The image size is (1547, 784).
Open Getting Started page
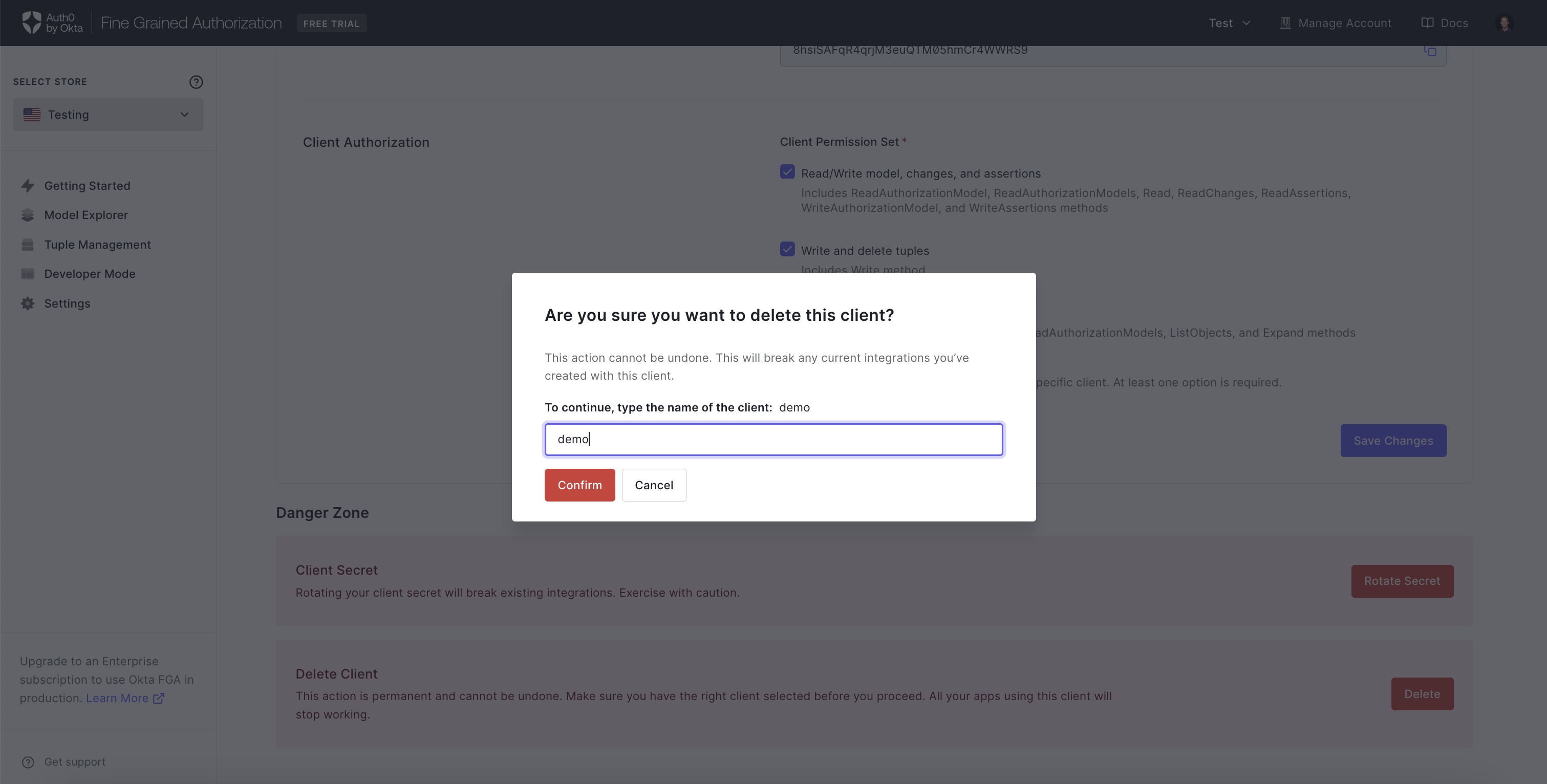tap(87, 185)
